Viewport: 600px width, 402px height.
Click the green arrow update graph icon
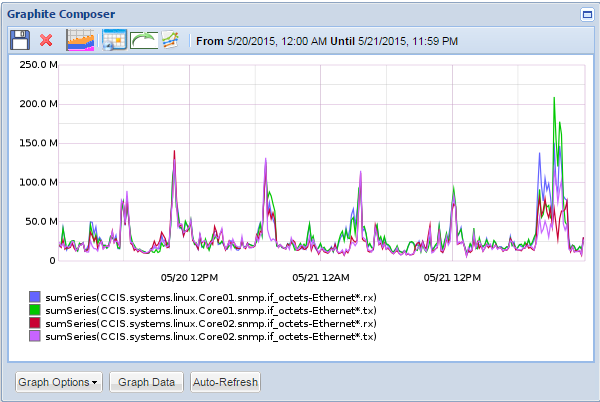144,40
